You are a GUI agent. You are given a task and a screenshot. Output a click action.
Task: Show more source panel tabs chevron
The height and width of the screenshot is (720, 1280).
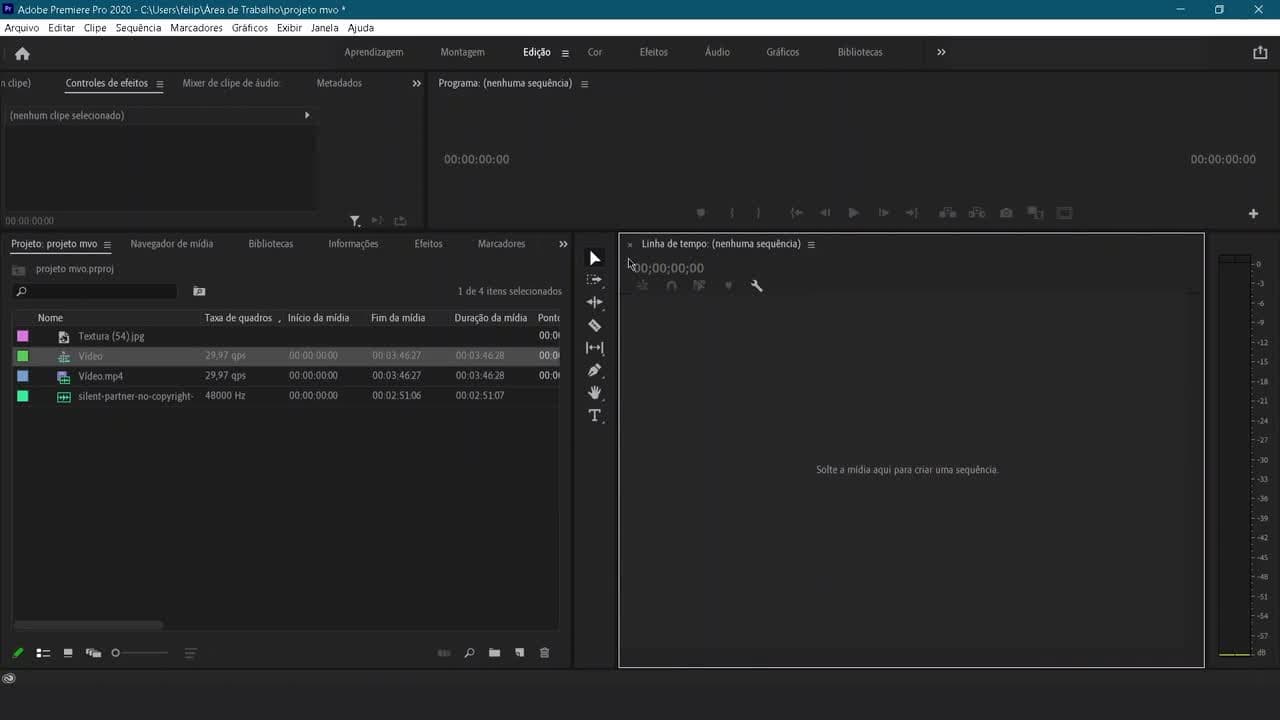pos(417,84)
